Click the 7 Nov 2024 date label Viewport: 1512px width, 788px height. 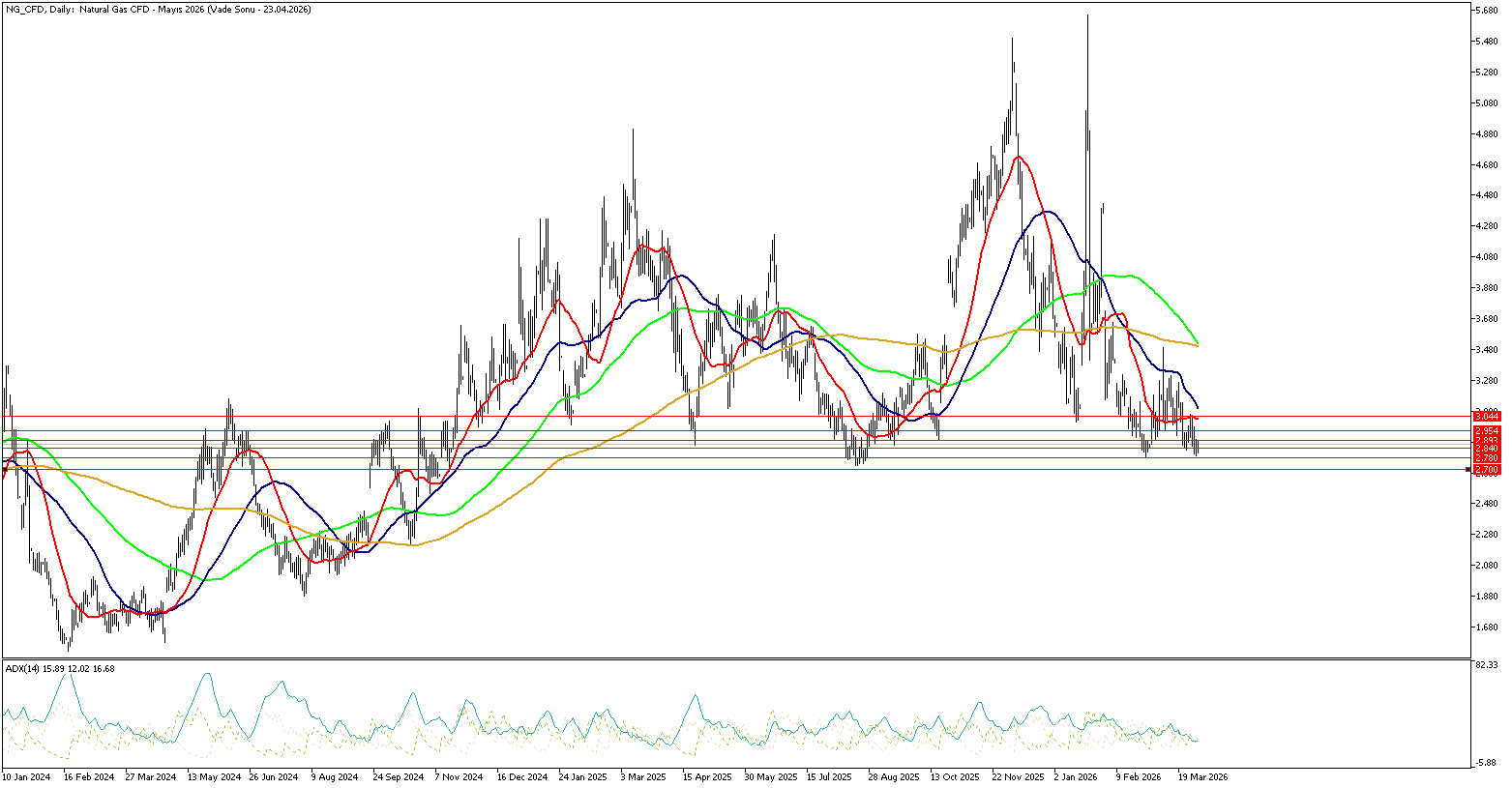[x=459, y=776]
